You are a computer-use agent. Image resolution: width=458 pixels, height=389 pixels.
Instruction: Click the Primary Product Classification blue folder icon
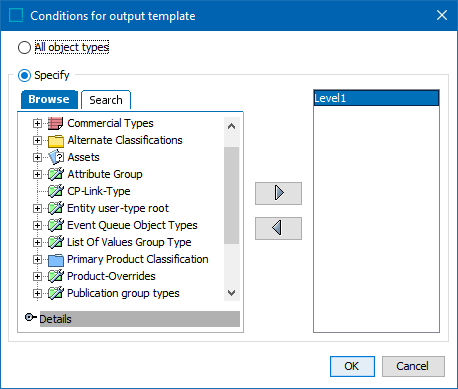point(56,260)
